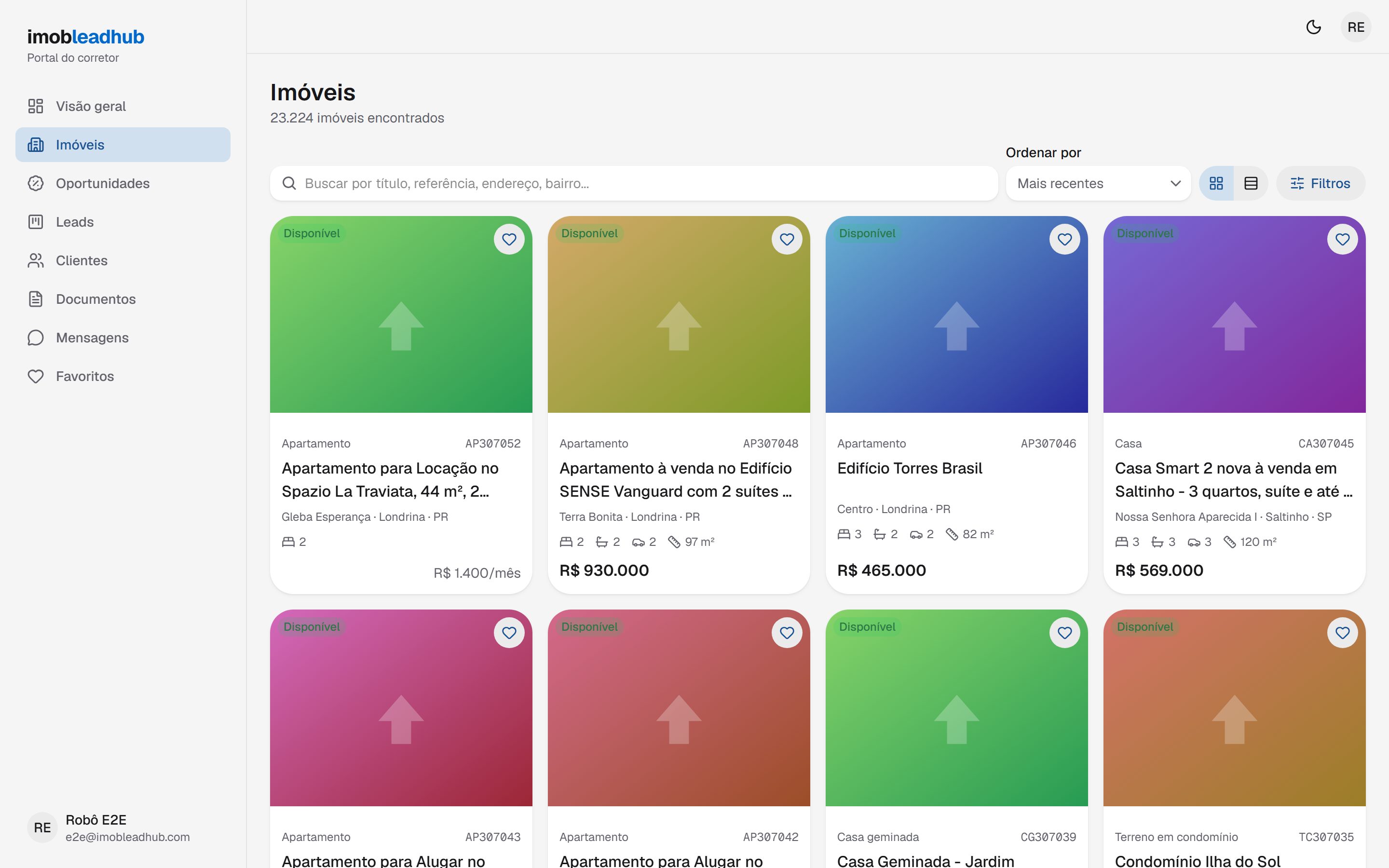Click reference code AP307046

[1048, 443]
